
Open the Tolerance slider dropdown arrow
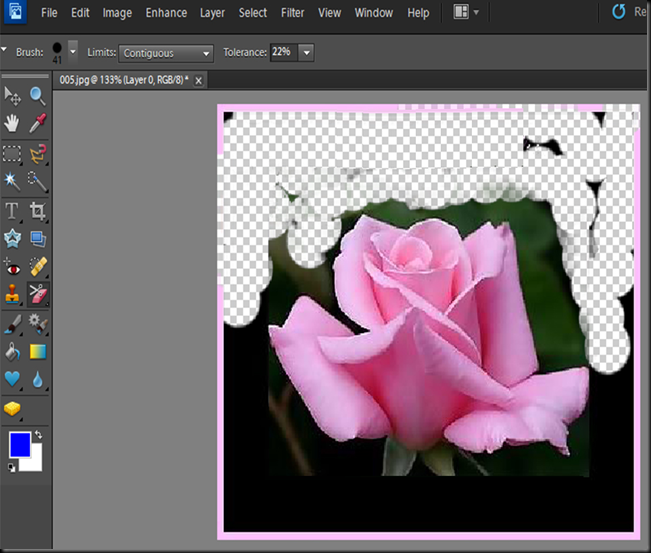pos(306,53)
